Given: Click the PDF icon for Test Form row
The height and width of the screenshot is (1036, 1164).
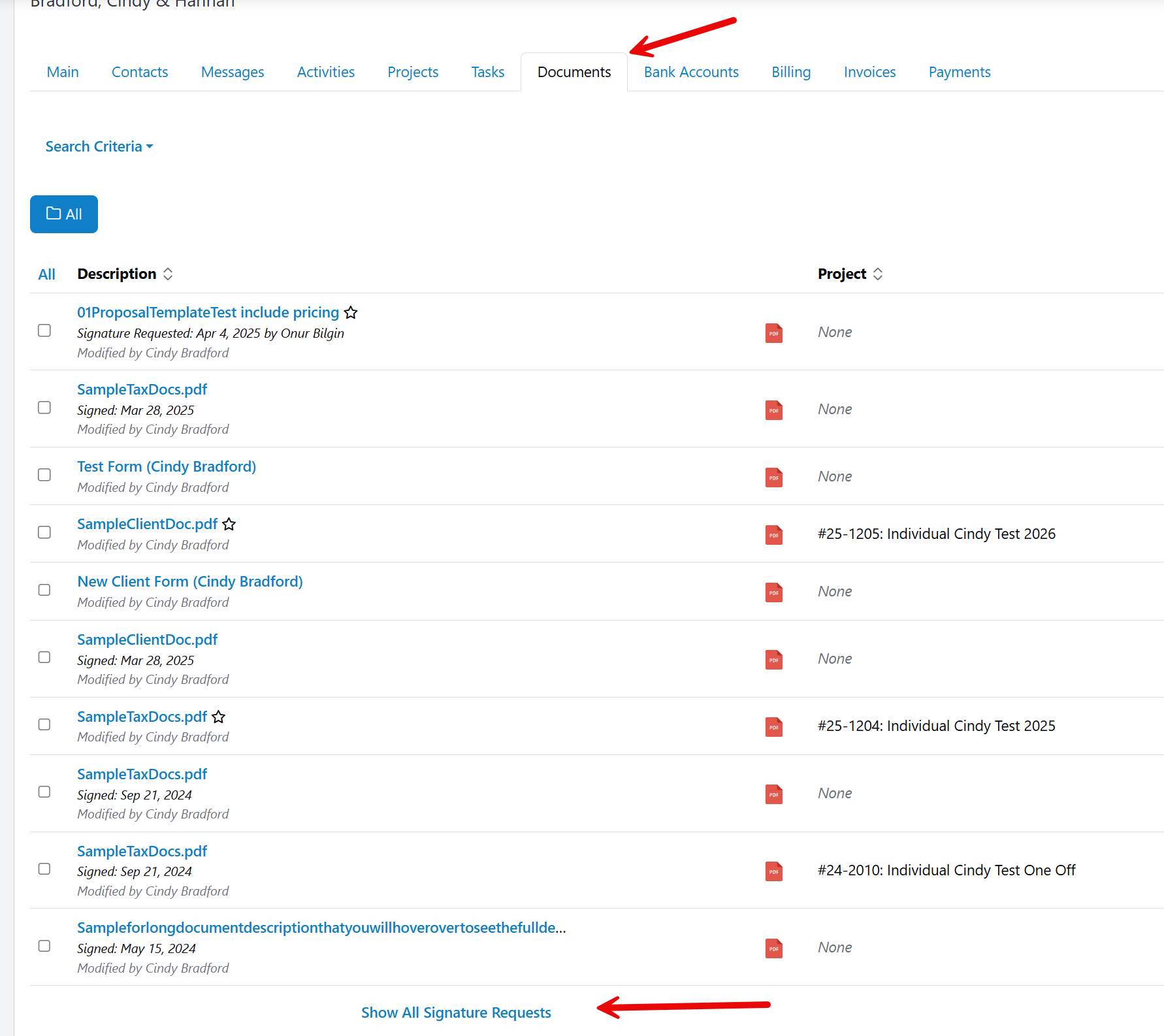Looking at the screenshot, I should pyautogui.click(x=773, y=478).
